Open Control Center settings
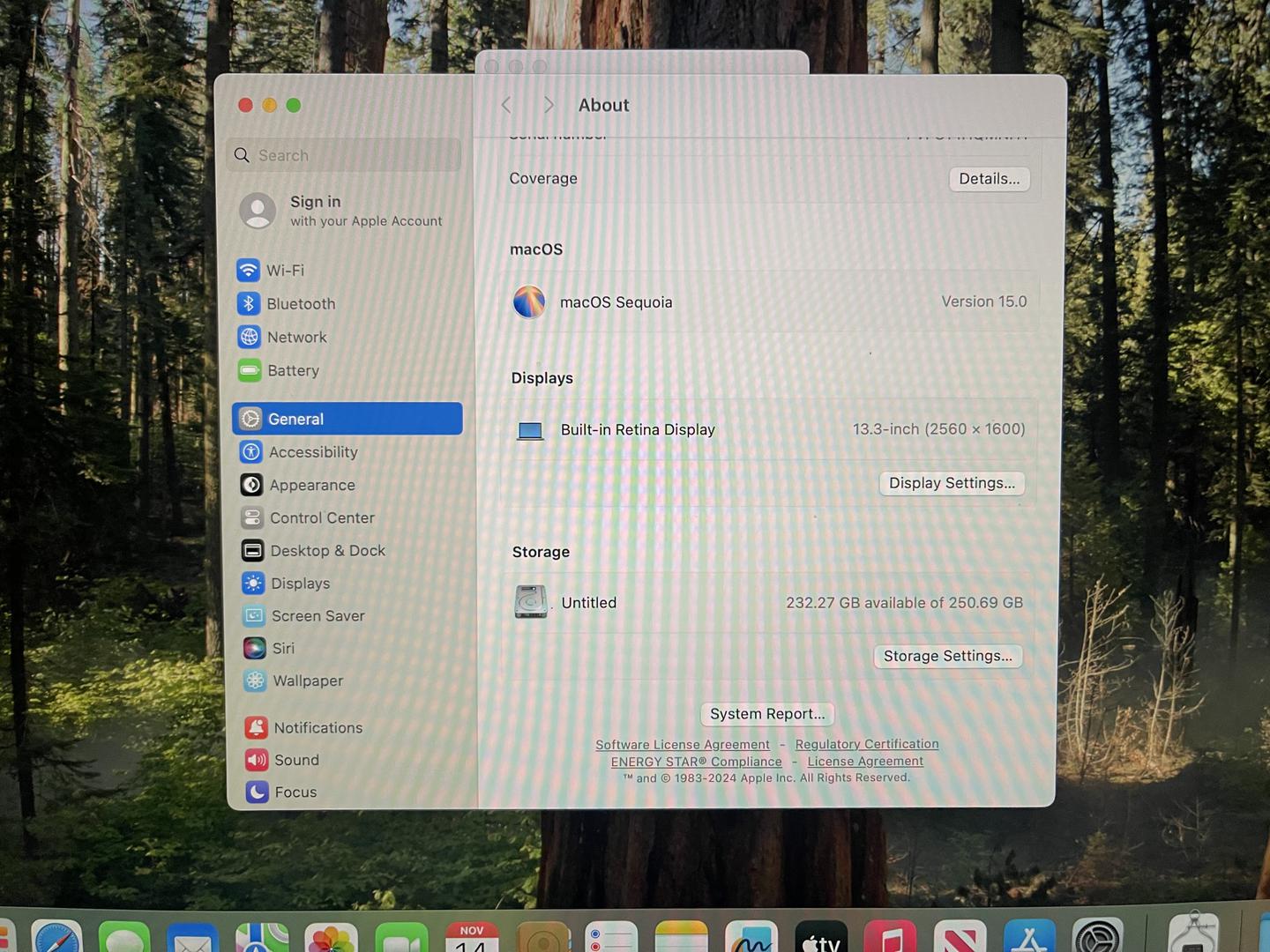This screenshot has height=952, width=1270. (x=307, y=517)
